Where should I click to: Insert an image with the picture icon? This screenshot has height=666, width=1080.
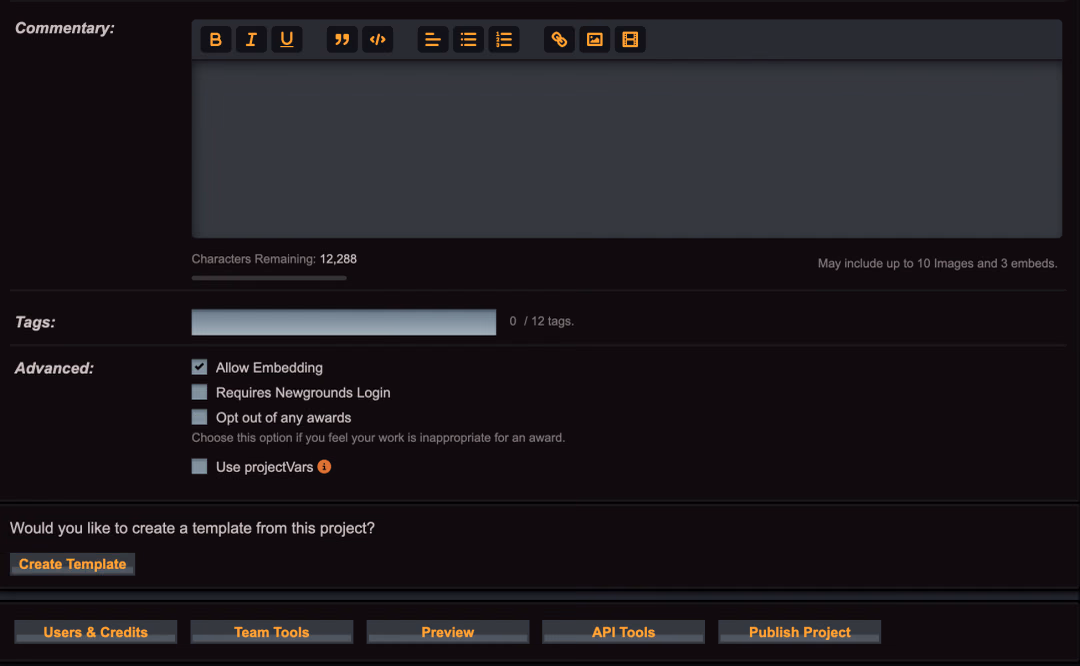(x=594, y=39)
